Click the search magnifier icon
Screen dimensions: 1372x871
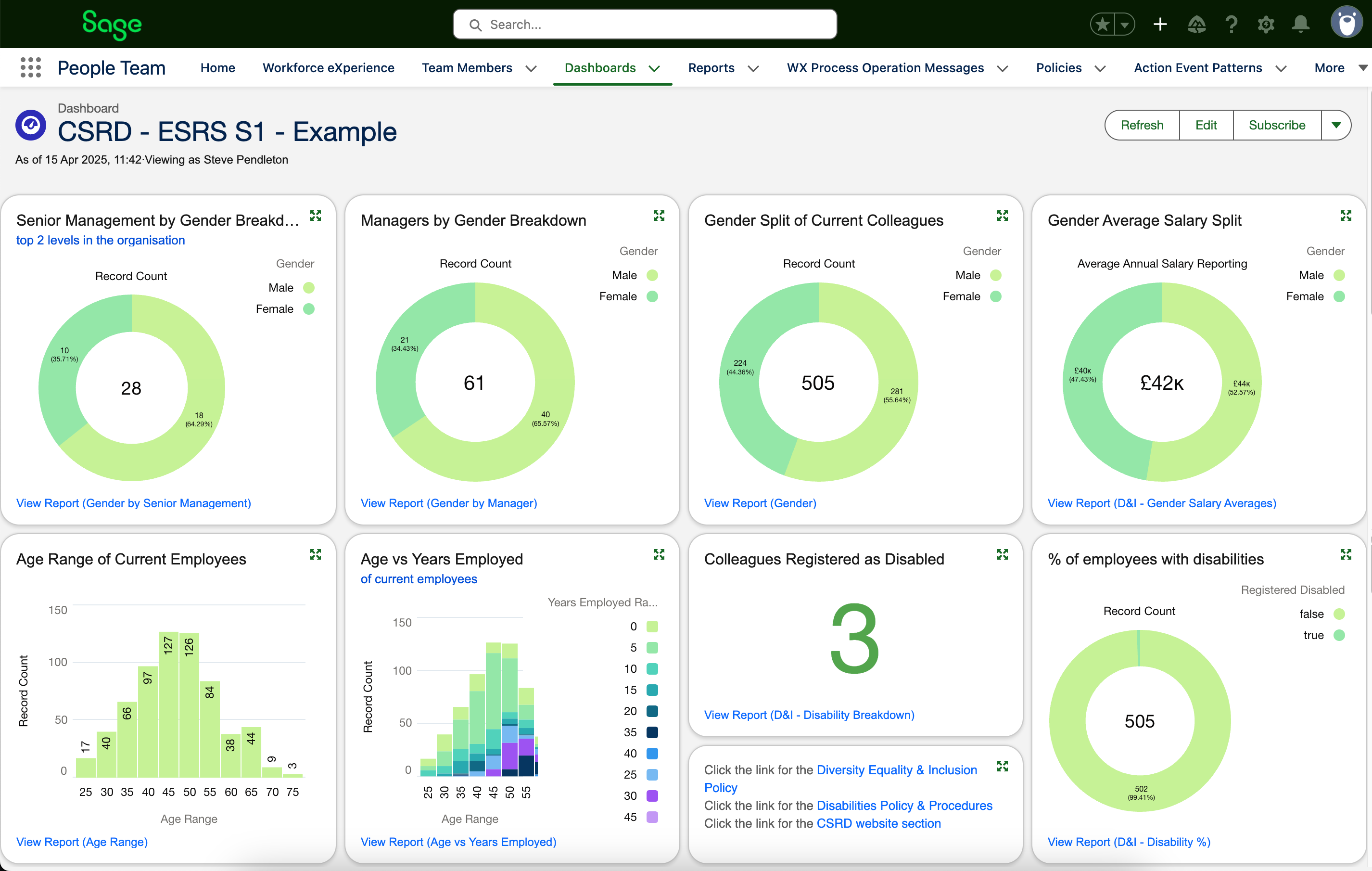(x=475, y=25)
